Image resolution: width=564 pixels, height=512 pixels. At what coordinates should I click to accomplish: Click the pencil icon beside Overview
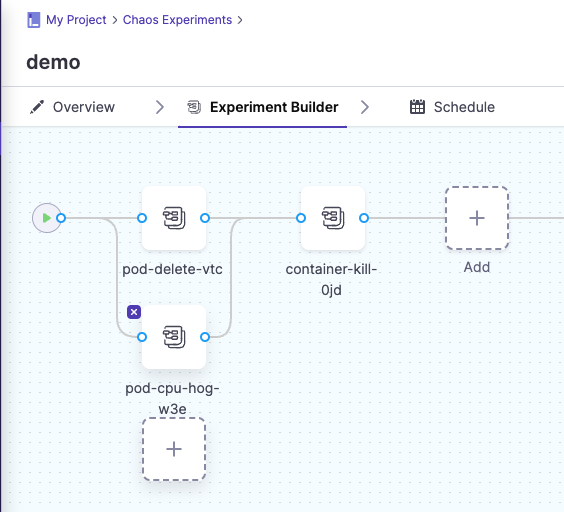click(x=37, y=107)
